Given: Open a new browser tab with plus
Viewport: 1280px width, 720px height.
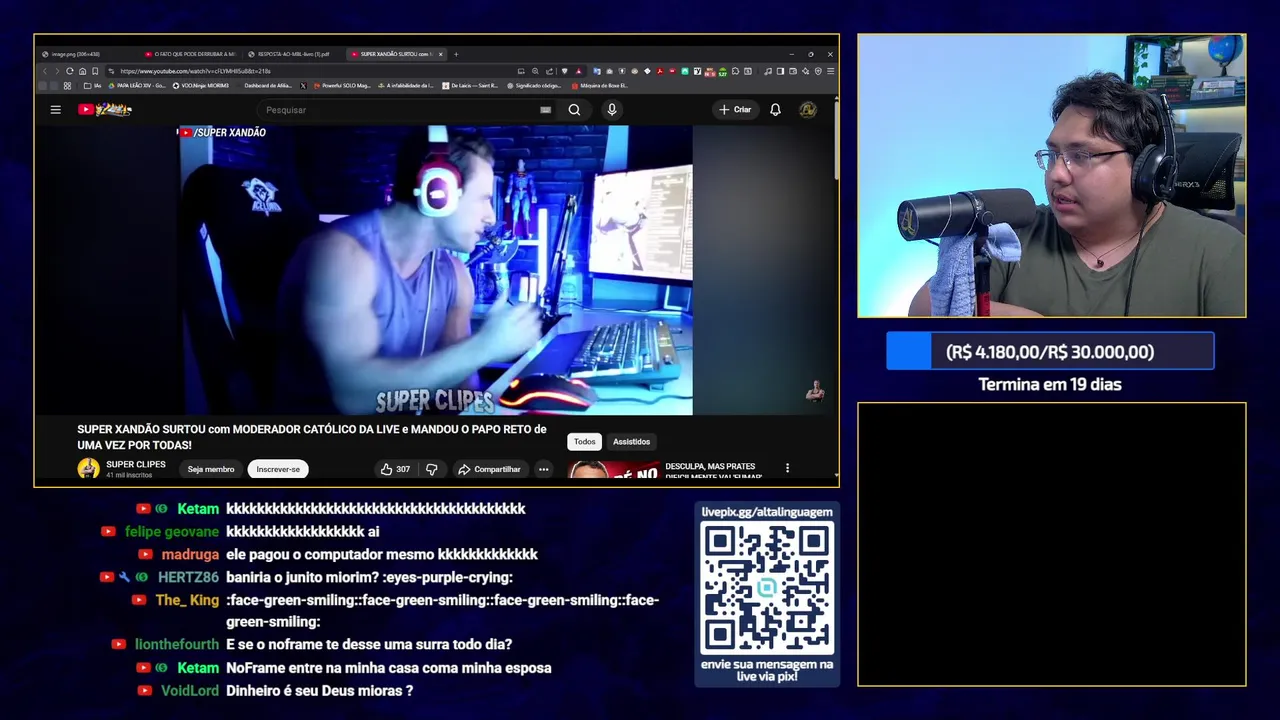Looking at the screenshot, I should 456,54.
